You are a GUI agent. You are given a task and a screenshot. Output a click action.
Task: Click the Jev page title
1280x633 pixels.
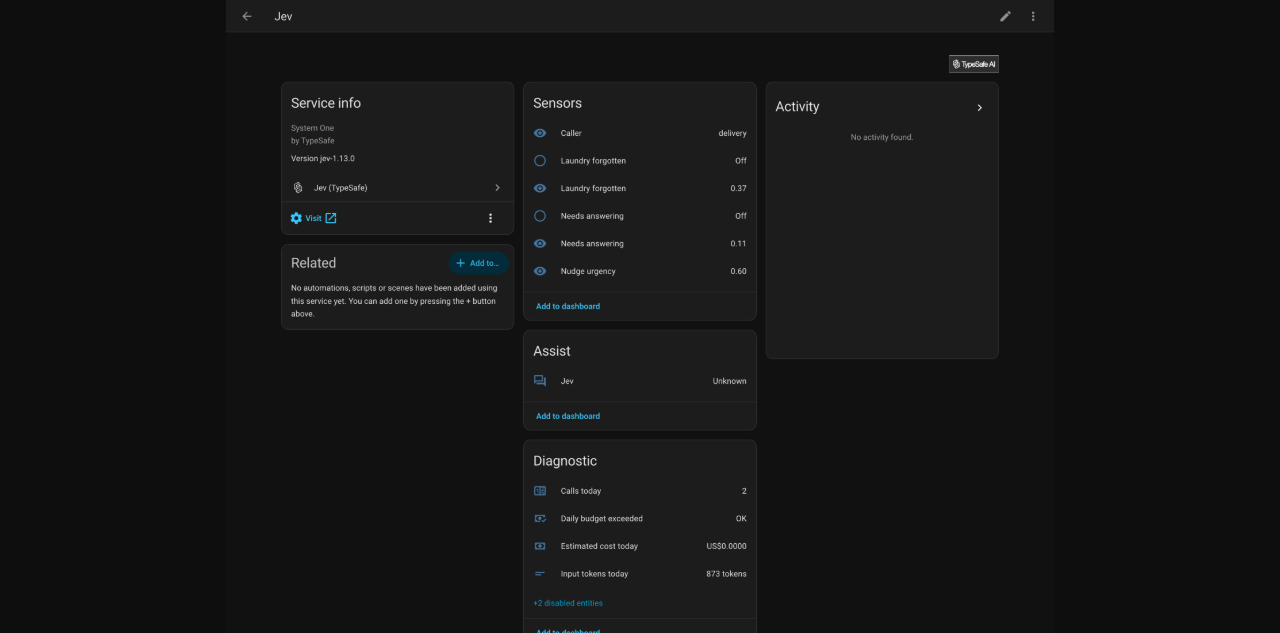(x=283, y=16)
